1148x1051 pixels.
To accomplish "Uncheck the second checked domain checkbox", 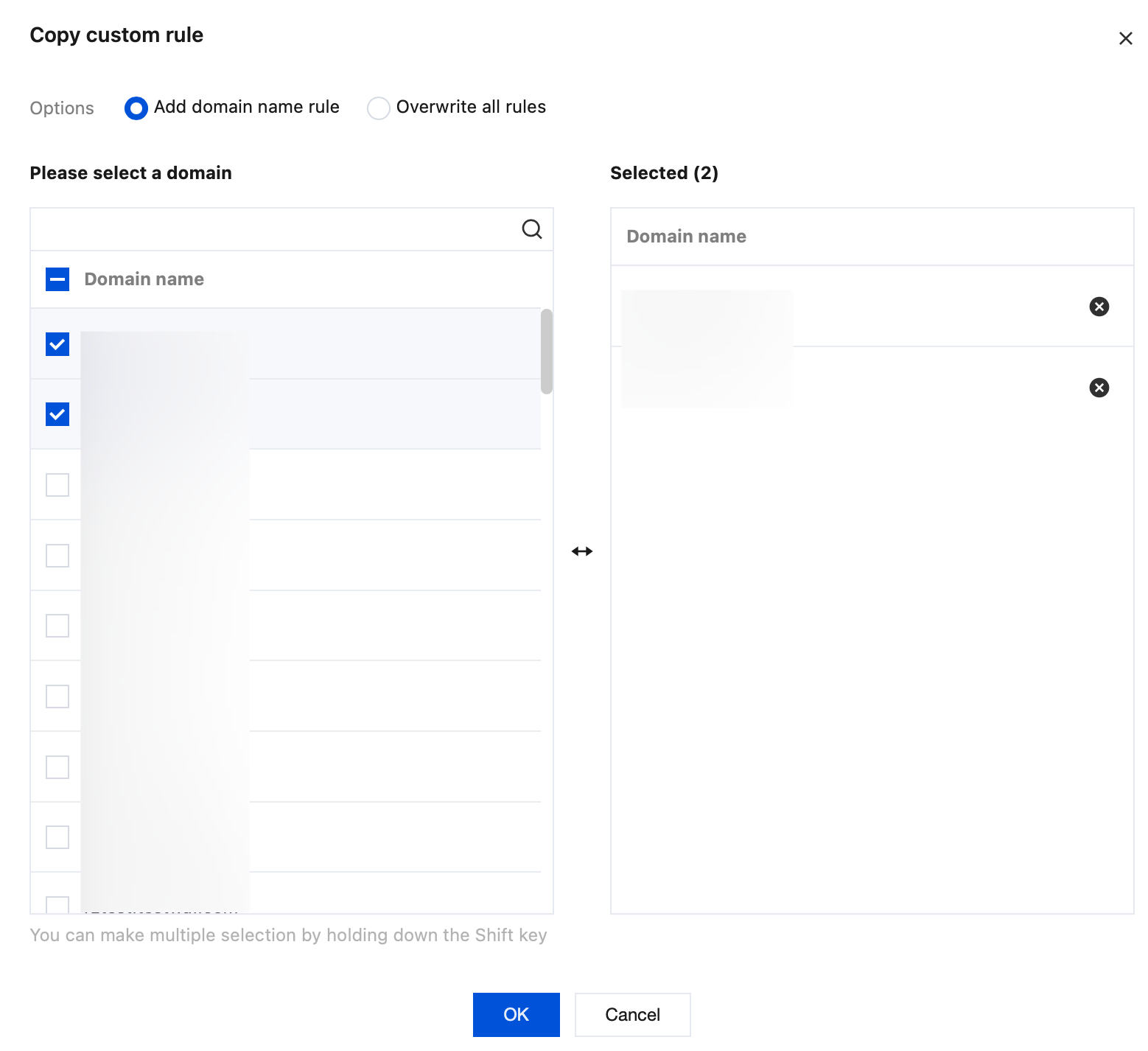I will pos(57,414).
